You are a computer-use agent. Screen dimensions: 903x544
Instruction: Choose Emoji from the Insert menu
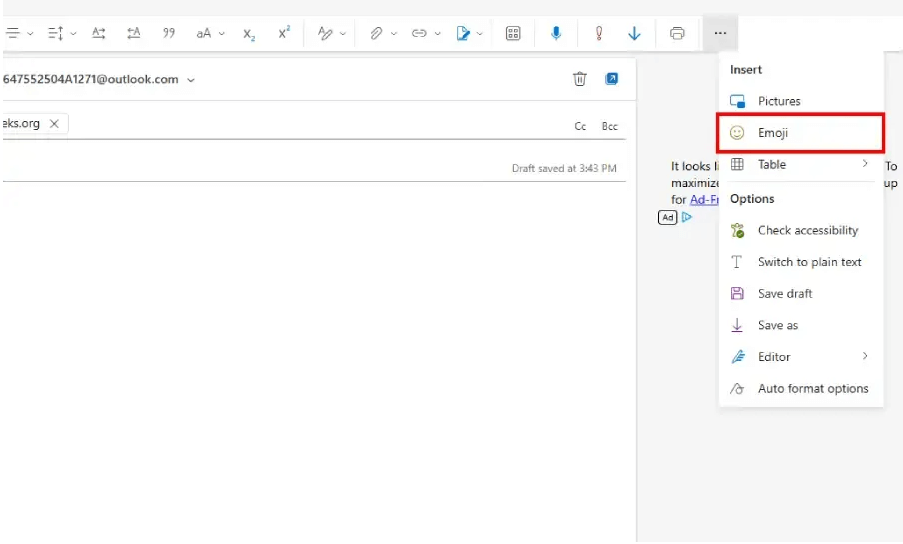(800, 133)
